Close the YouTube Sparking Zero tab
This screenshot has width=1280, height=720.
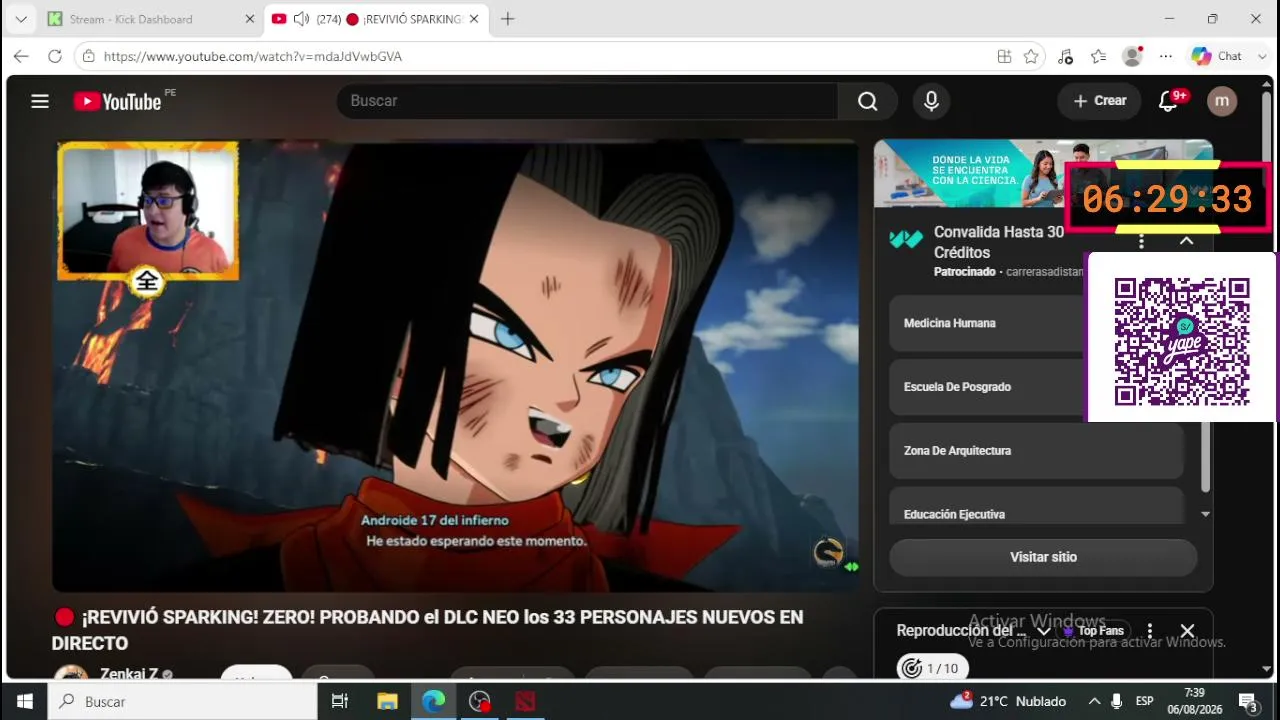[474, 19]
